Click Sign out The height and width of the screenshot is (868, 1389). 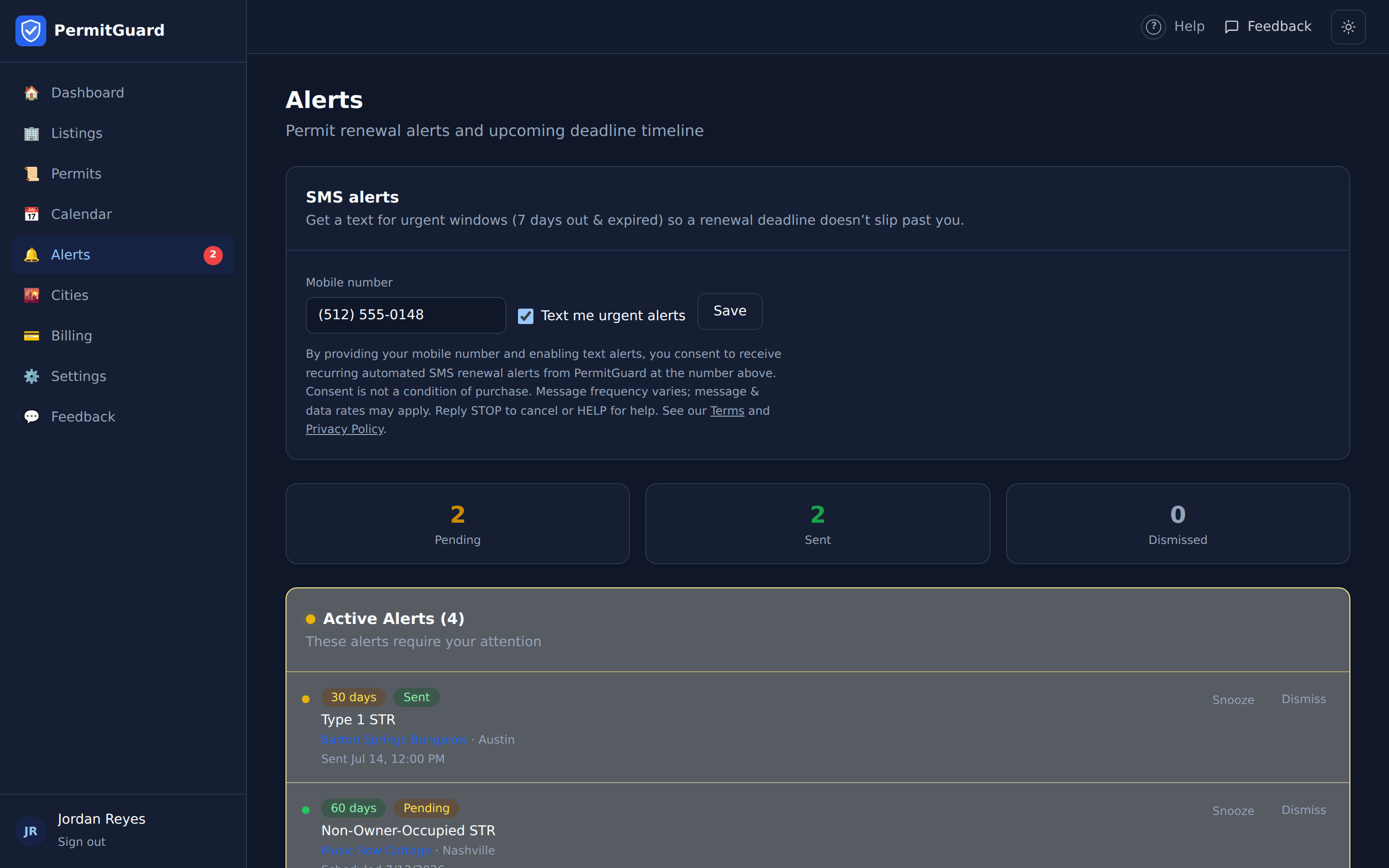click(82, 842)
